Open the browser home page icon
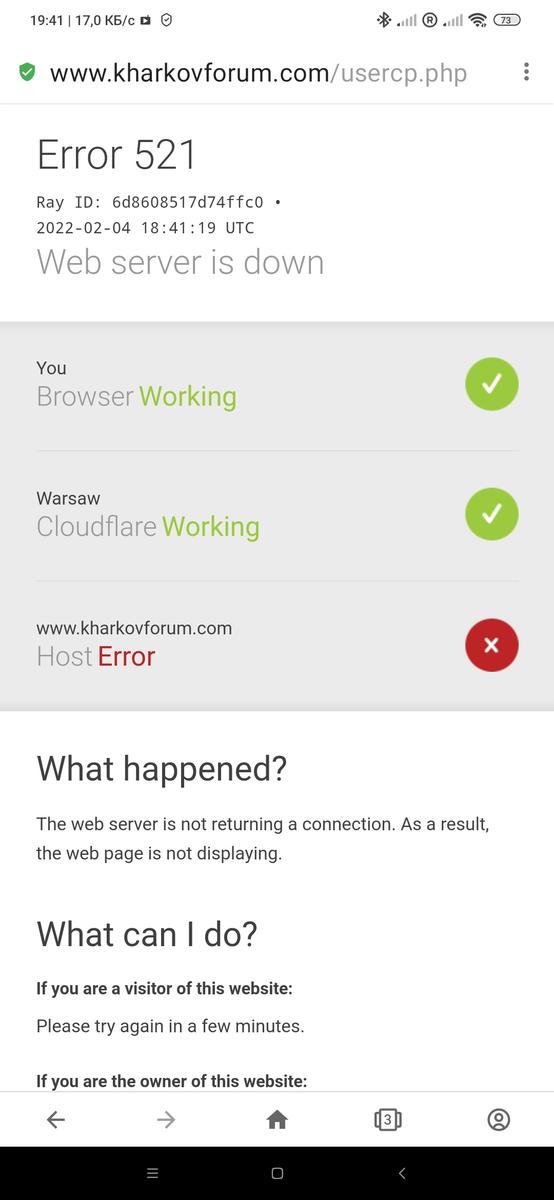This screenshot has height=1200, width=554. coord(277,1120)
